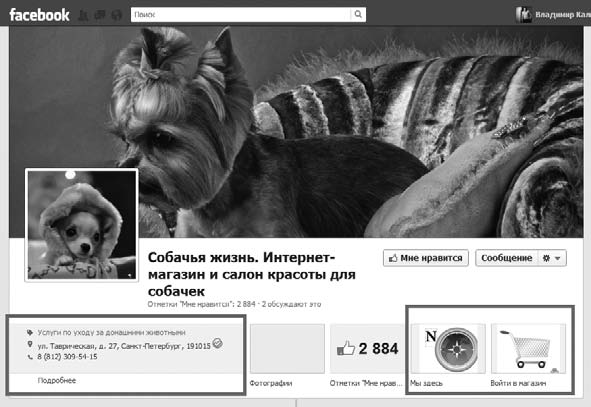
Task: Click the facebook logo
Action: [40, 15]
